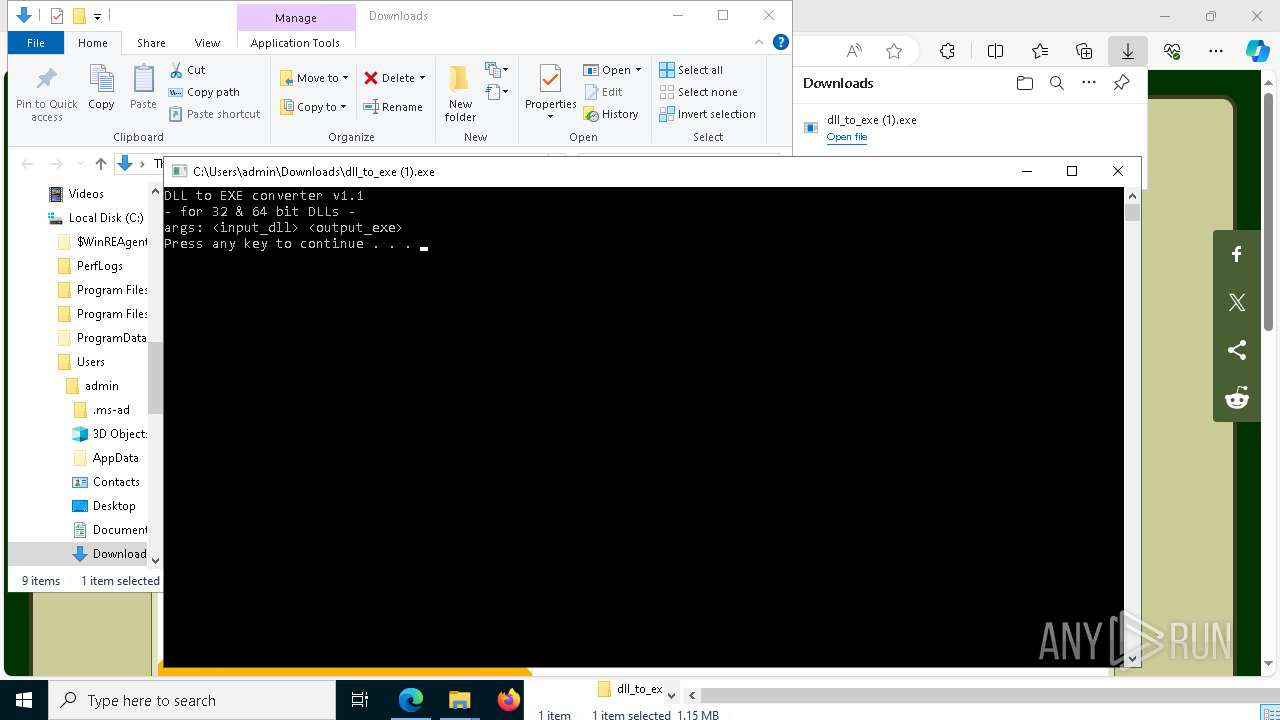This screenshot has height=720, width=1280.
Task: Click the History command
Action: click(611, 114)
